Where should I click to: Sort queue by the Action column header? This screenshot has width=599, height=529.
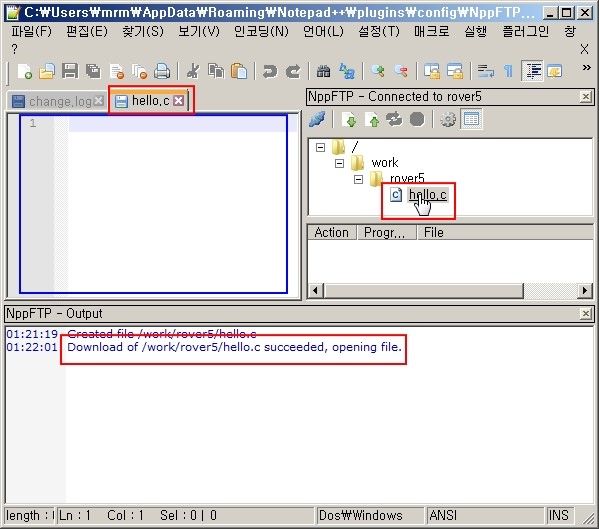coord(332,232)
